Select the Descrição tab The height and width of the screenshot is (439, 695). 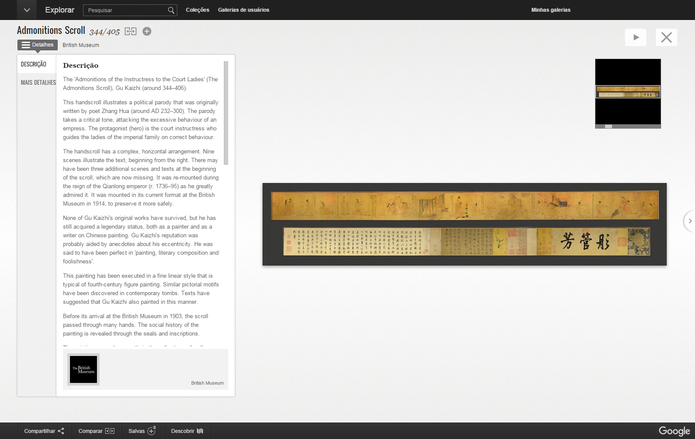click(x=34, y=64)
